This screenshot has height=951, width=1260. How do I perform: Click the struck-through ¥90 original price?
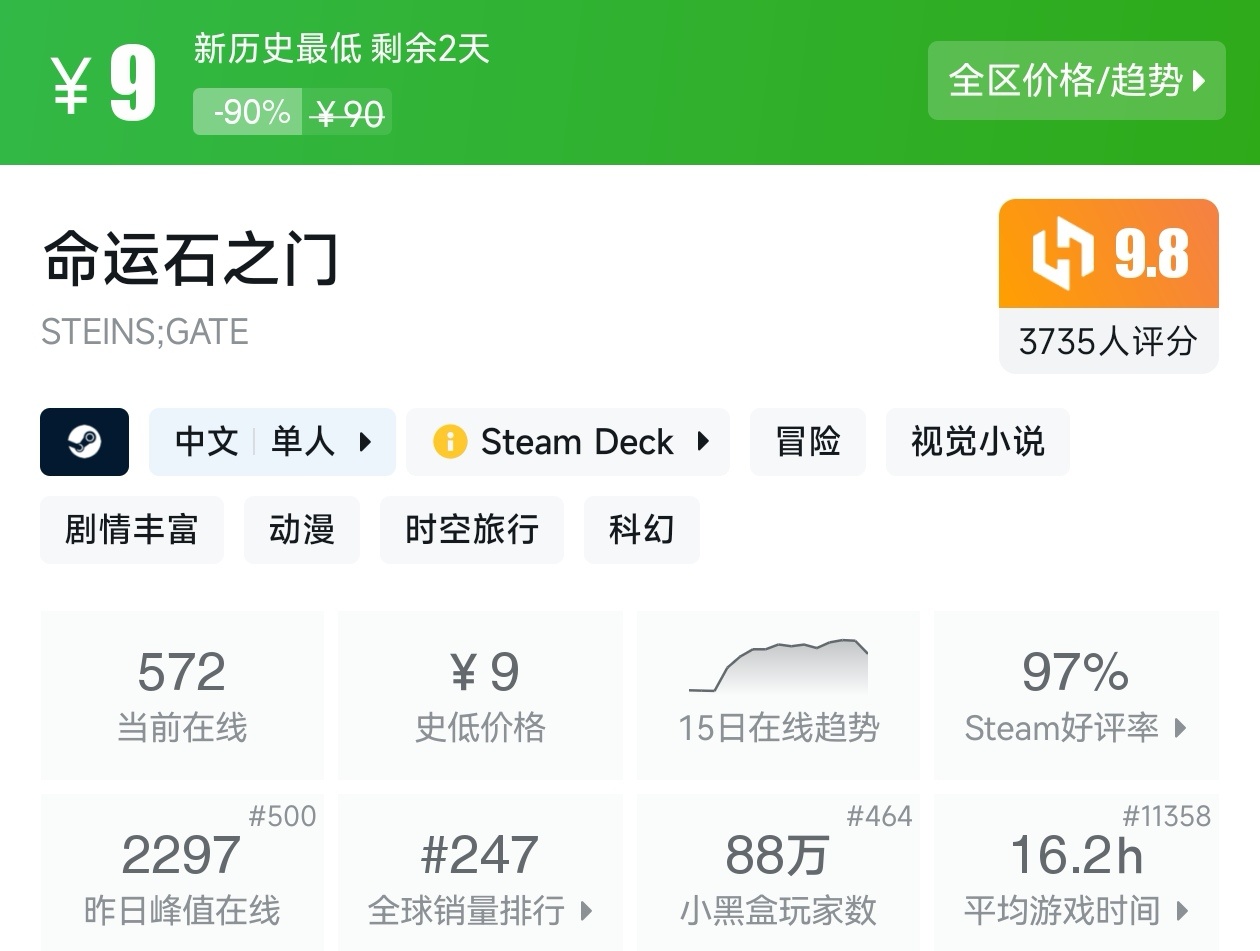click(x=347, y=113)
